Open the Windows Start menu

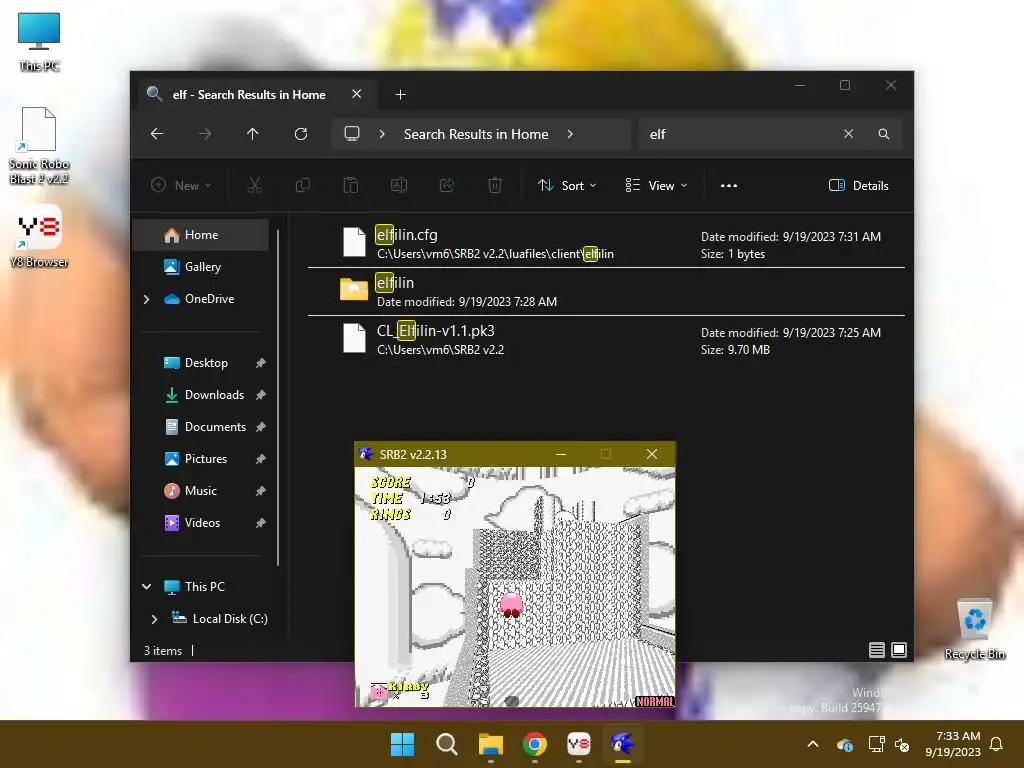coord(402,744)
